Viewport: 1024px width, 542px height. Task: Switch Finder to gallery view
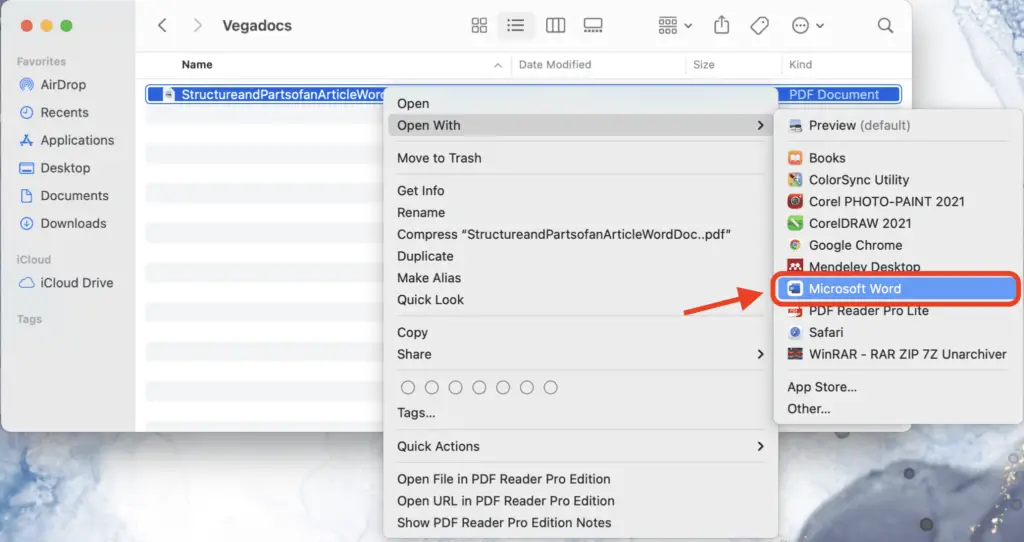tap(593, 25)
